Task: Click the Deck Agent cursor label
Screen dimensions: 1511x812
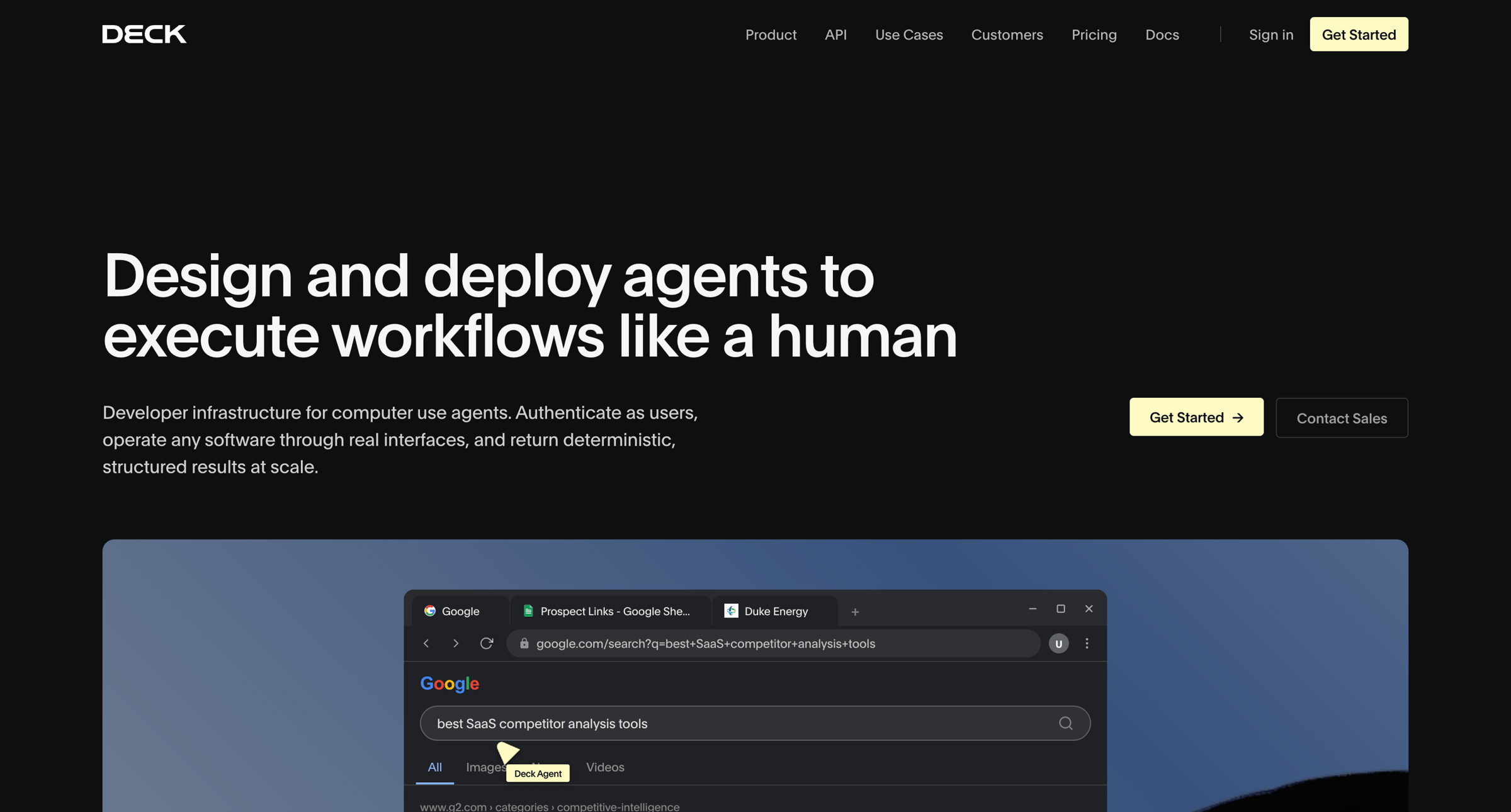Action: coord(538,774)
